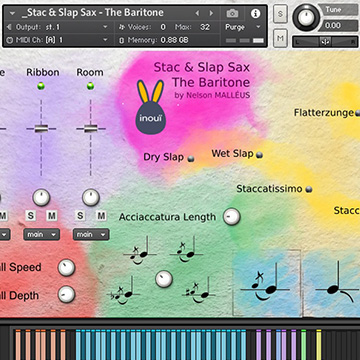Click the Max voices value 32
Image resolution: width=360 pixels, height=360 pixels.
click(x=205, y=27)
